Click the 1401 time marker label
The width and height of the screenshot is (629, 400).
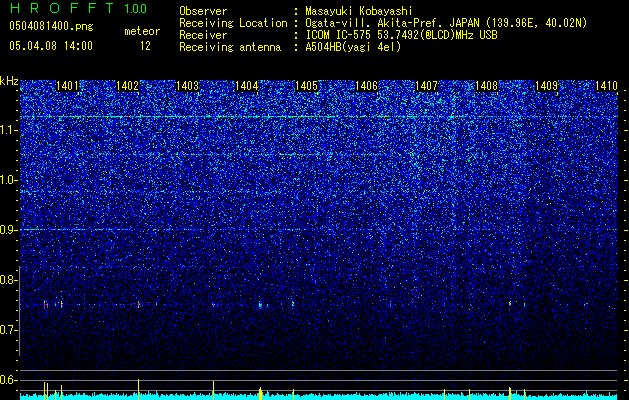[67, 86]
